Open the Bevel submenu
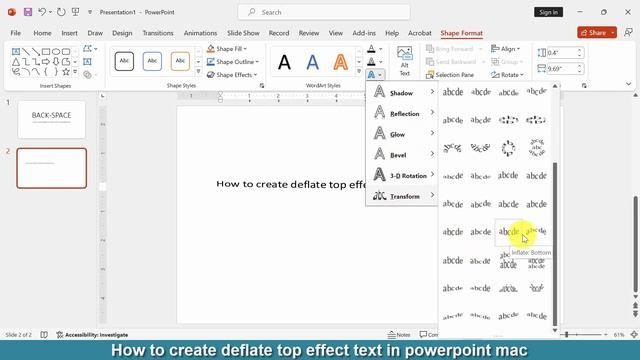This screenshot has height=360, width=640. coord(402,154)
